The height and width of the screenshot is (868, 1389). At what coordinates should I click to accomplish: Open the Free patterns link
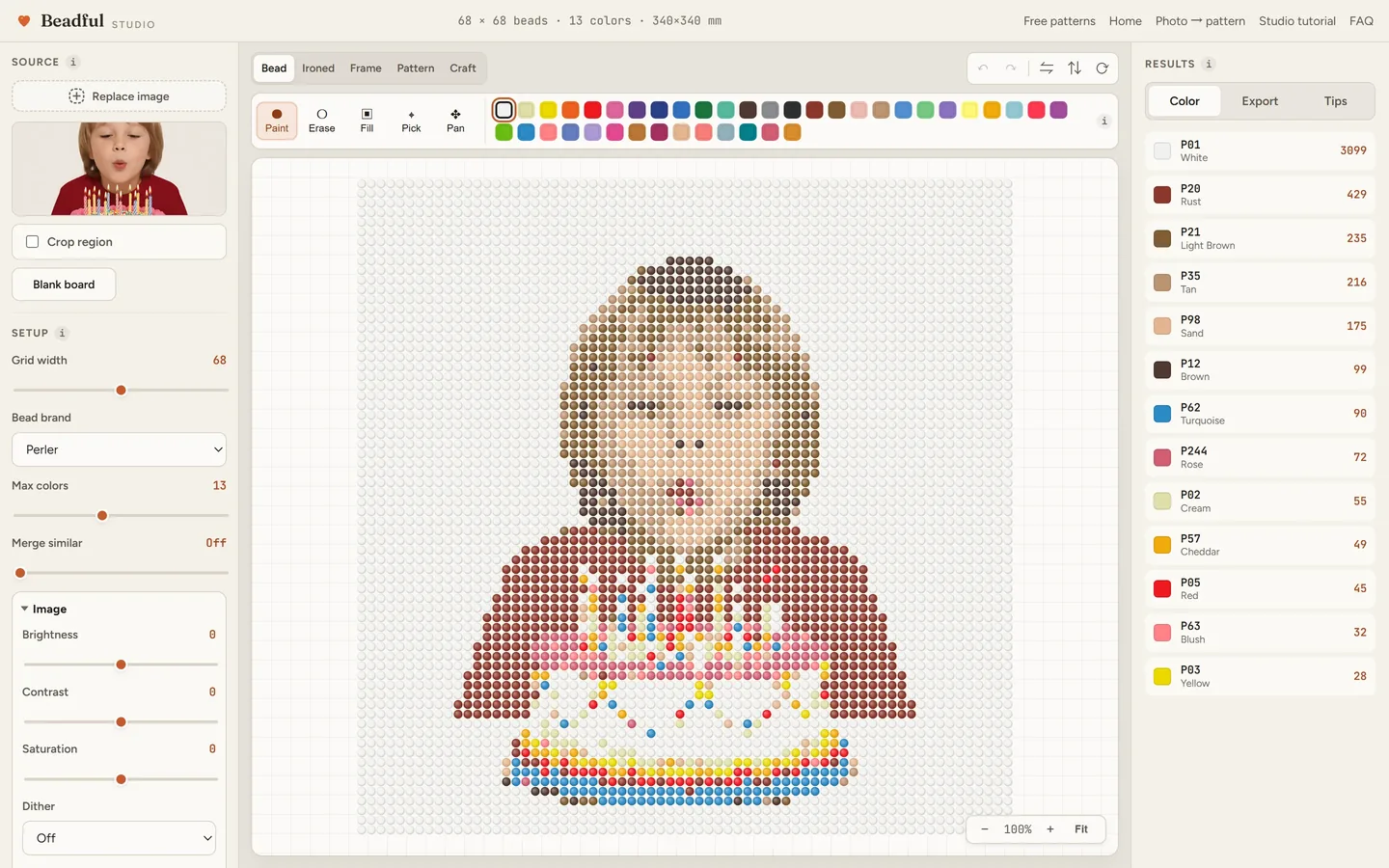(x=1059, y=21)
